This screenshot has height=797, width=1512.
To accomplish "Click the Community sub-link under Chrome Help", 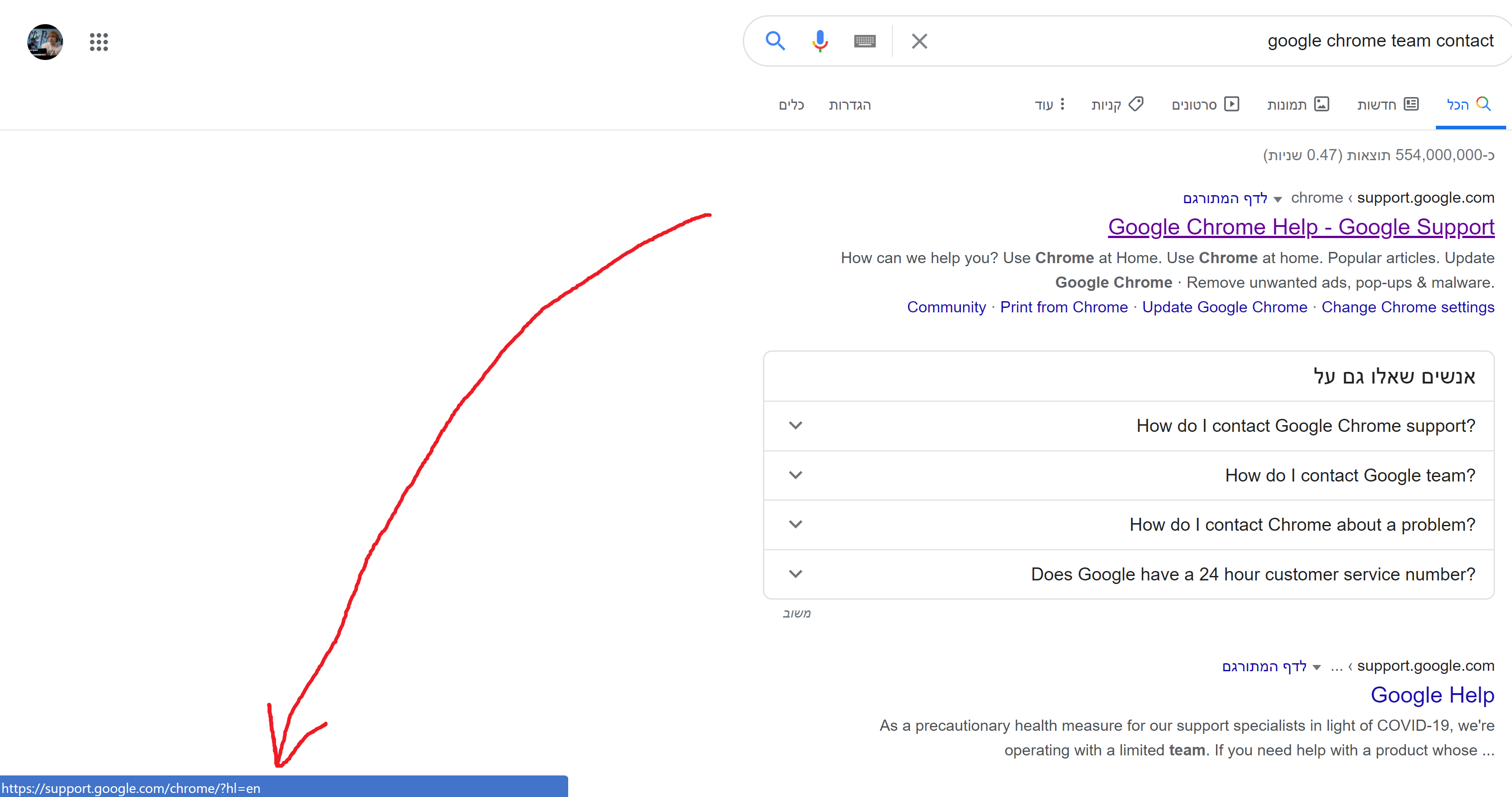I will click(x=946, y=306).
